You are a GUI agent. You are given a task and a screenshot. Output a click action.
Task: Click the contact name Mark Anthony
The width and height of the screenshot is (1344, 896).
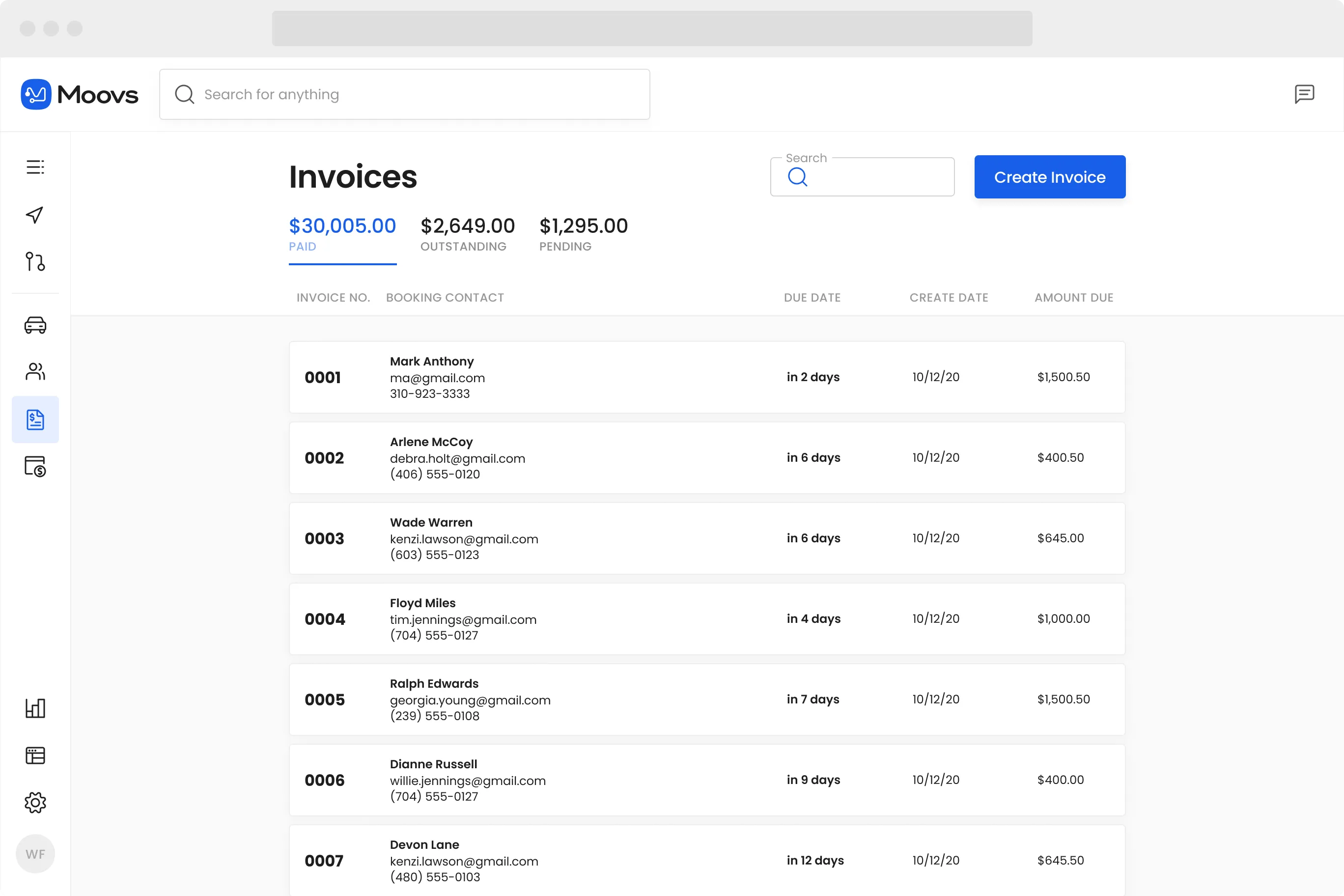[432, 362]
